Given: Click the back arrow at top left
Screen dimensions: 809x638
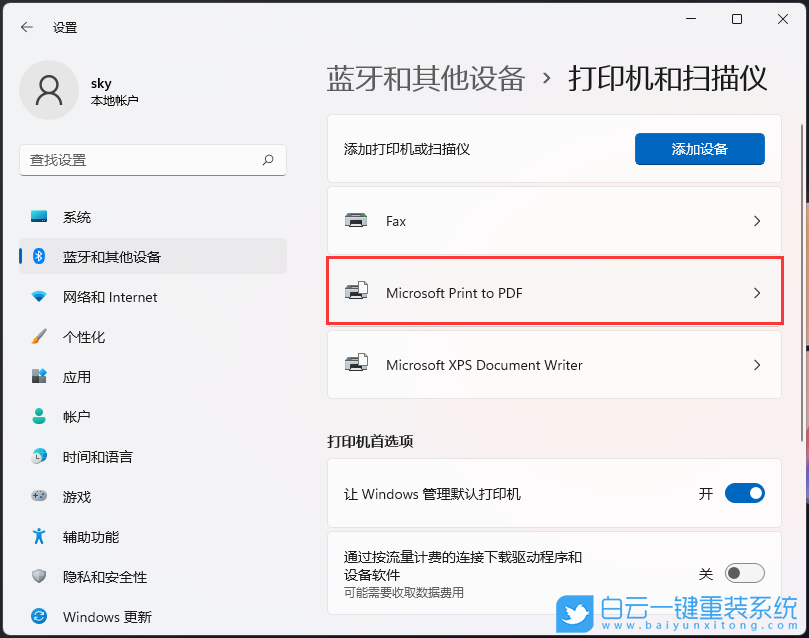Looking at the screenshot, I should click(x=27, y=27).
